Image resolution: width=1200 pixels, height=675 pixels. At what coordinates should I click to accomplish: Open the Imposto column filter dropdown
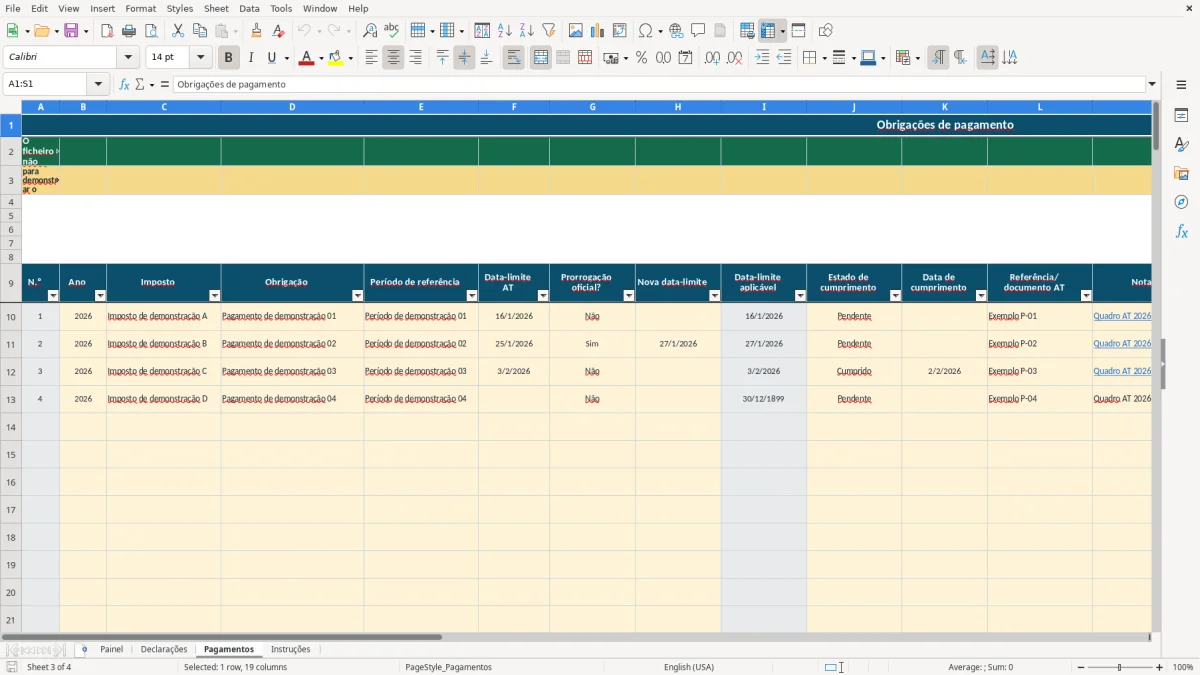pyautogui.click(x=214, y=295)
